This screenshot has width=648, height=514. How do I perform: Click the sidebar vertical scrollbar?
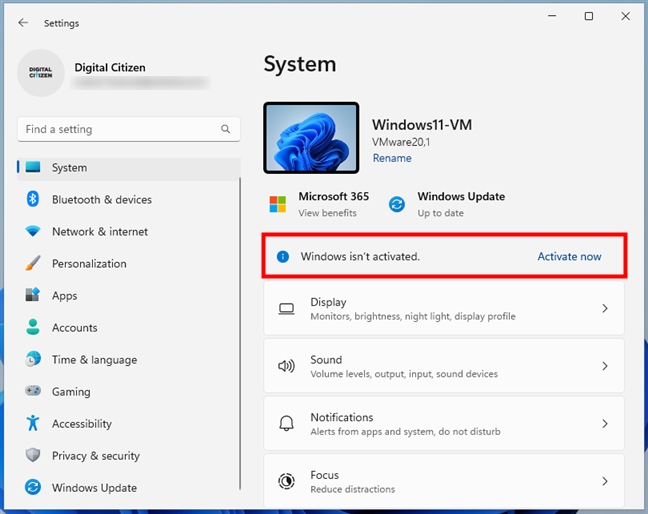(240, 333)
